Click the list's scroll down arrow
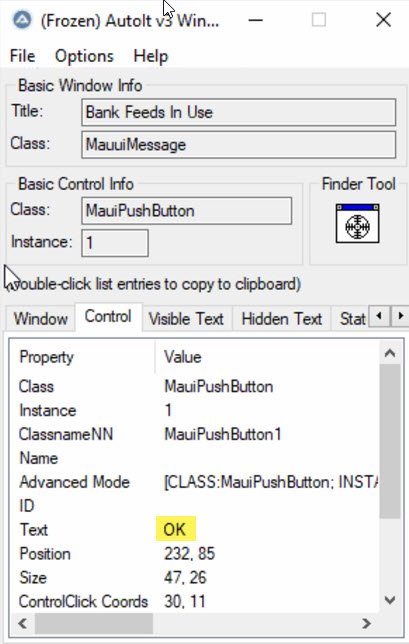 coord(390,600)
